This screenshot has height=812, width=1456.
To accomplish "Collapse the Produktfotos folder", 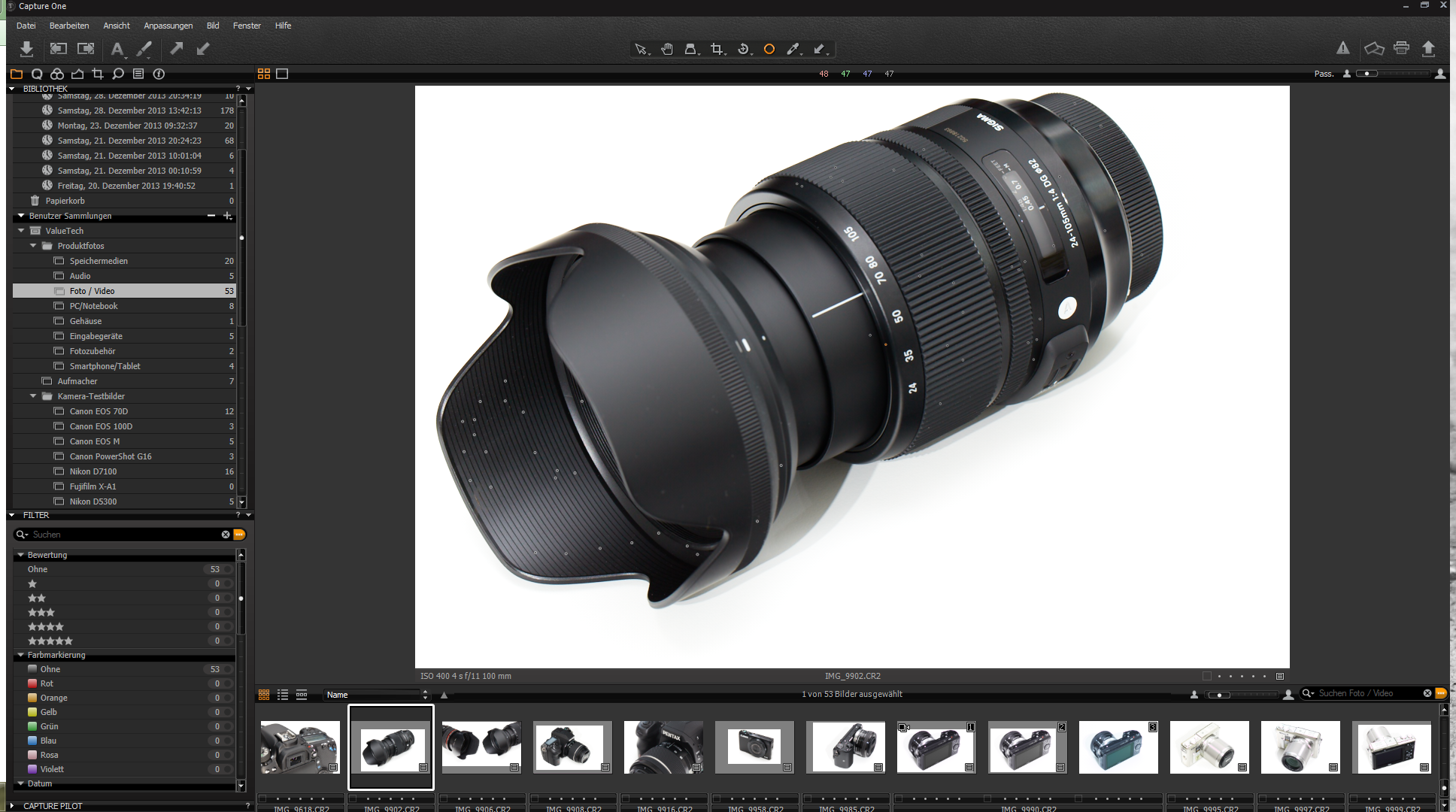I will [33, 246].
